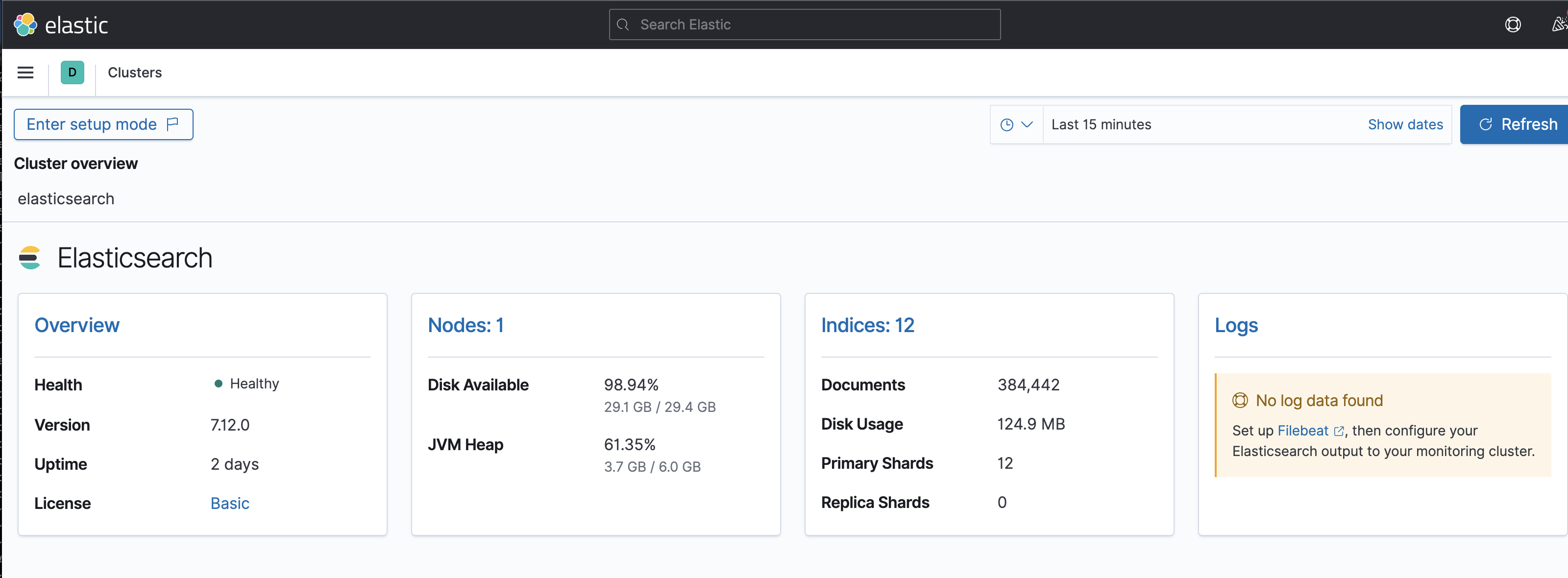Click the Basic license link
Viewport: 1568px width, 578px height.
230,503
